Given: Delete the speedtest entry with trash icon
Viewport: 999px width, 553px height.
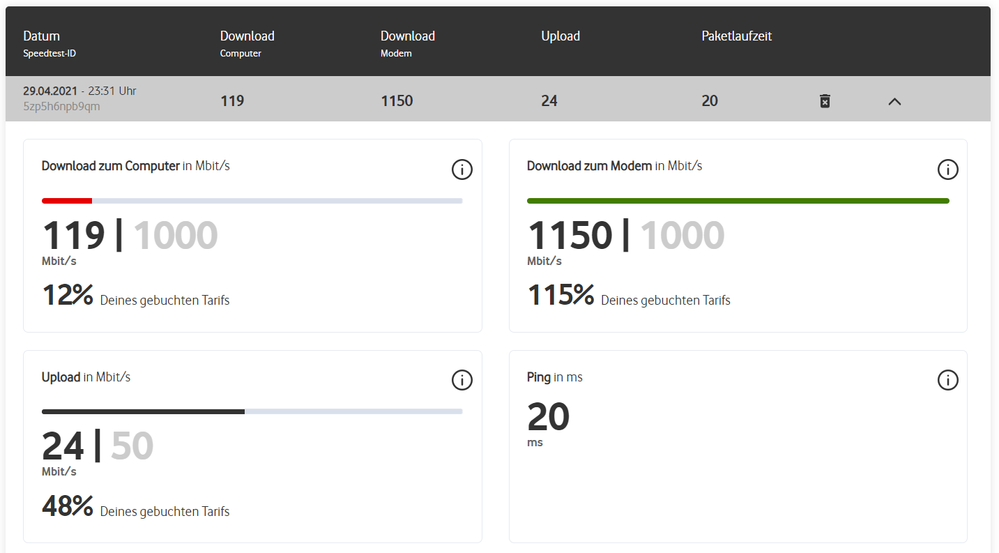Looking at the screenshot, I should tap(825, 101).
